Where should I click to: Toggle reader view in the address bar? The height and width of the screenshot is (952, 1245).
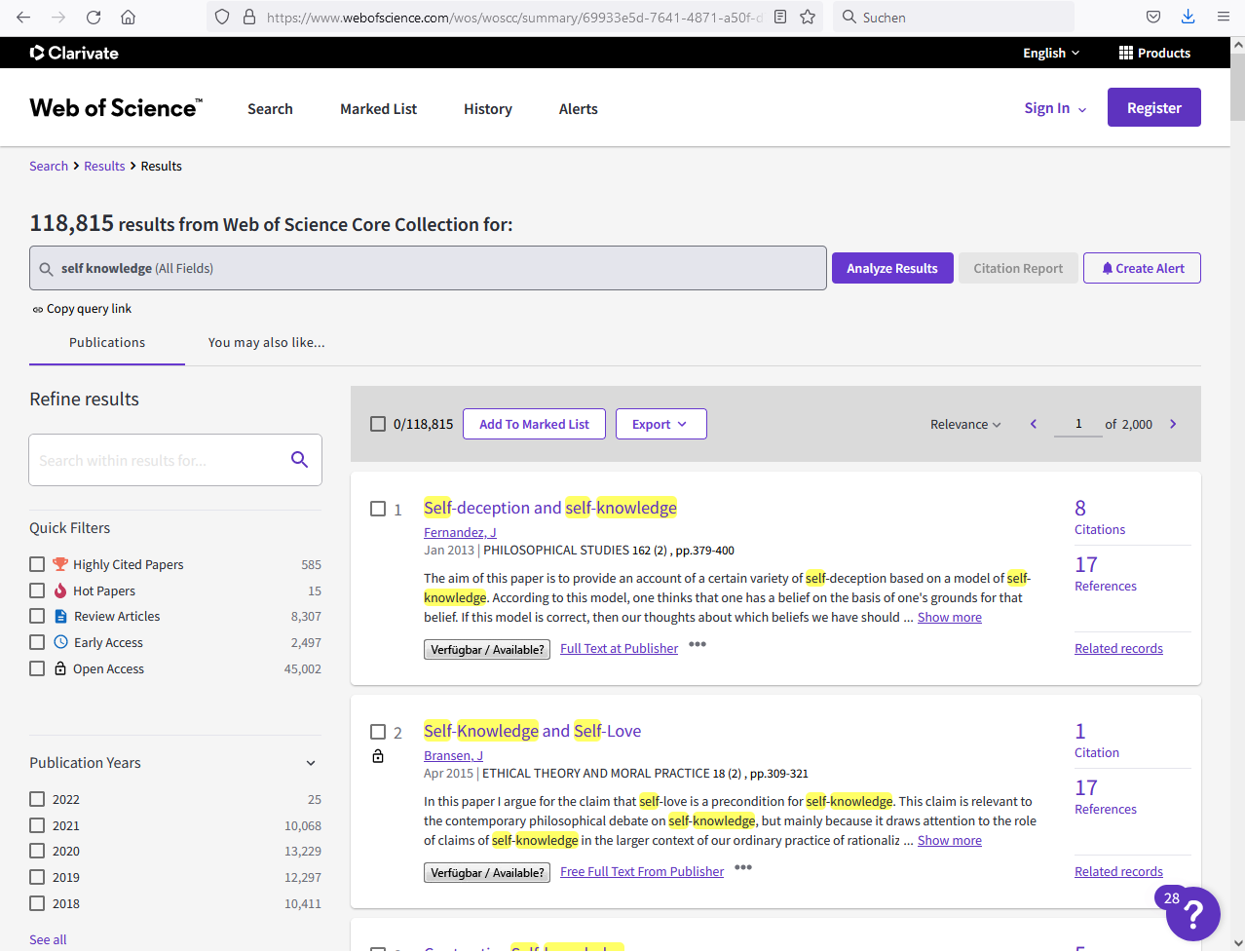[x=780, y=17]
